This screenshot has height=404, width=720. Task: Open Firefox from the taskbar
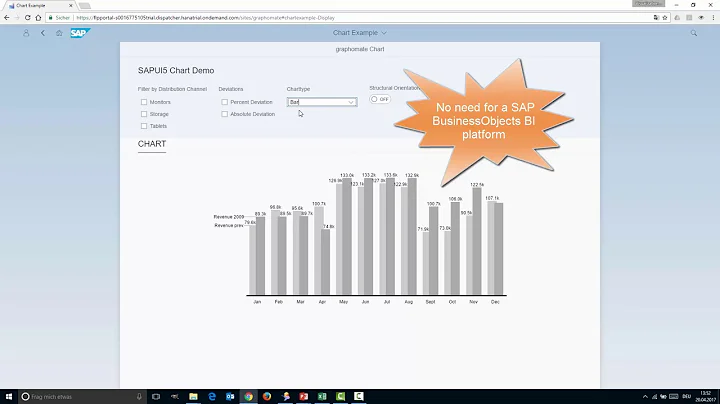(x=267, y=396)
